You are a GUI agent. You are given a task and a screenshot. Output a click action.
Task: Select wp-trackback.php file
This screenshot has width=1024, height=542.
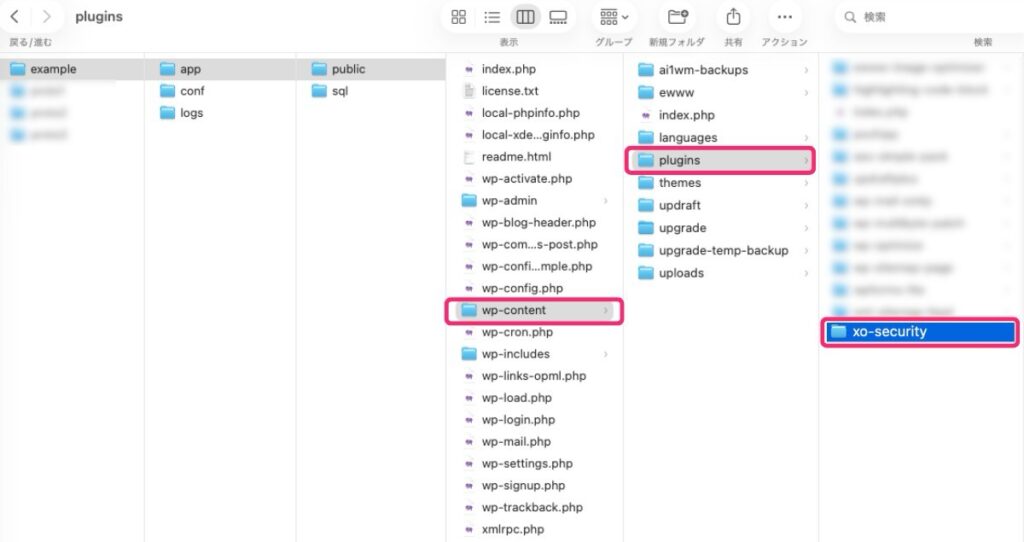(534, 507)
